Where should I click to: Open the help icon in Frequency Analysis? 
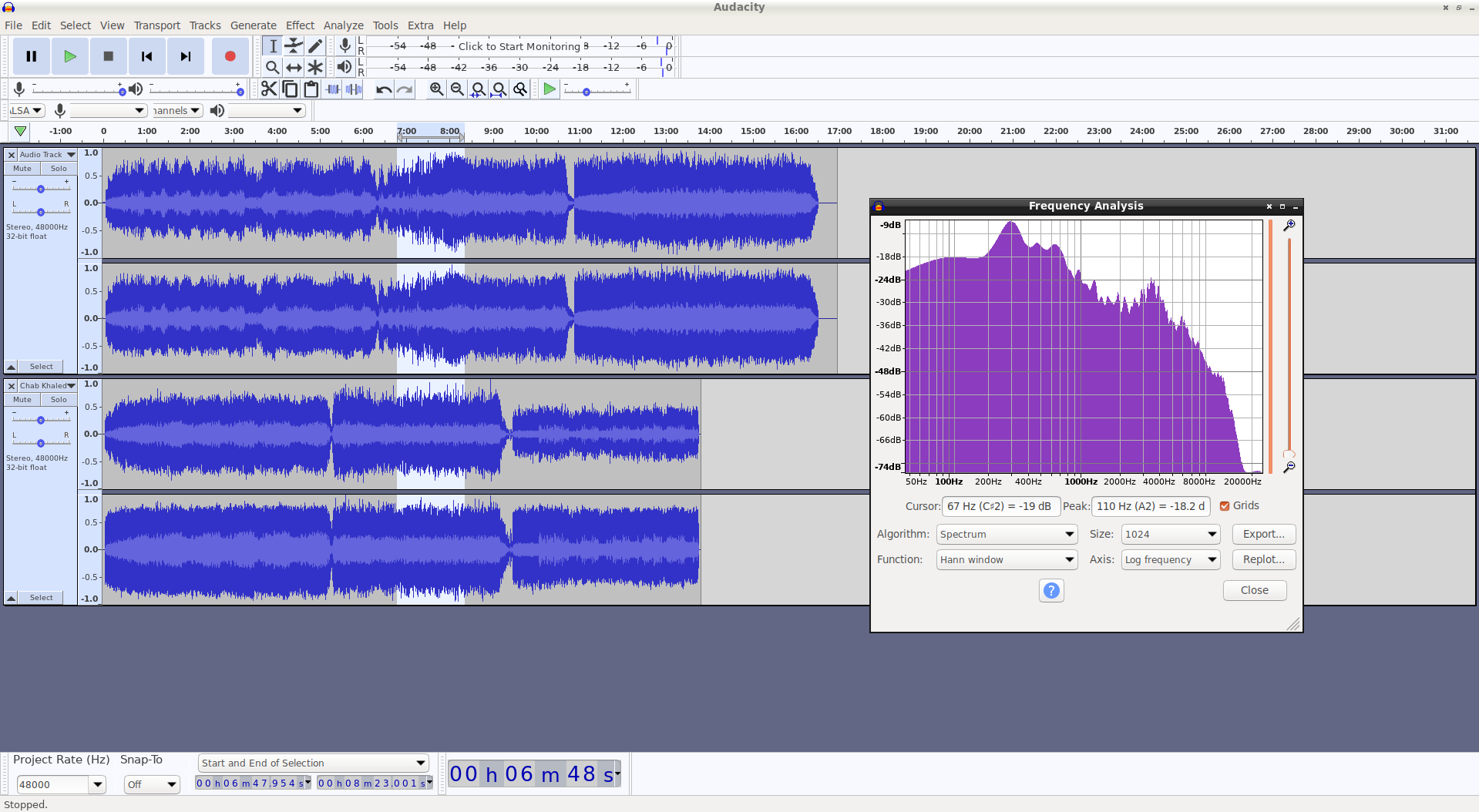(x=1051, y=591)
